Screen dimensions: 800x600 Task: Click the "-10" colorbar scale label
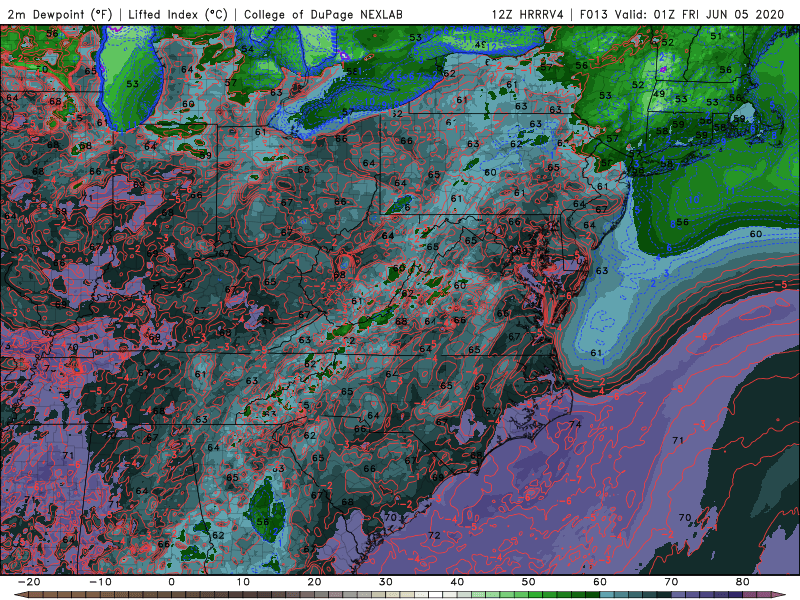100,582
